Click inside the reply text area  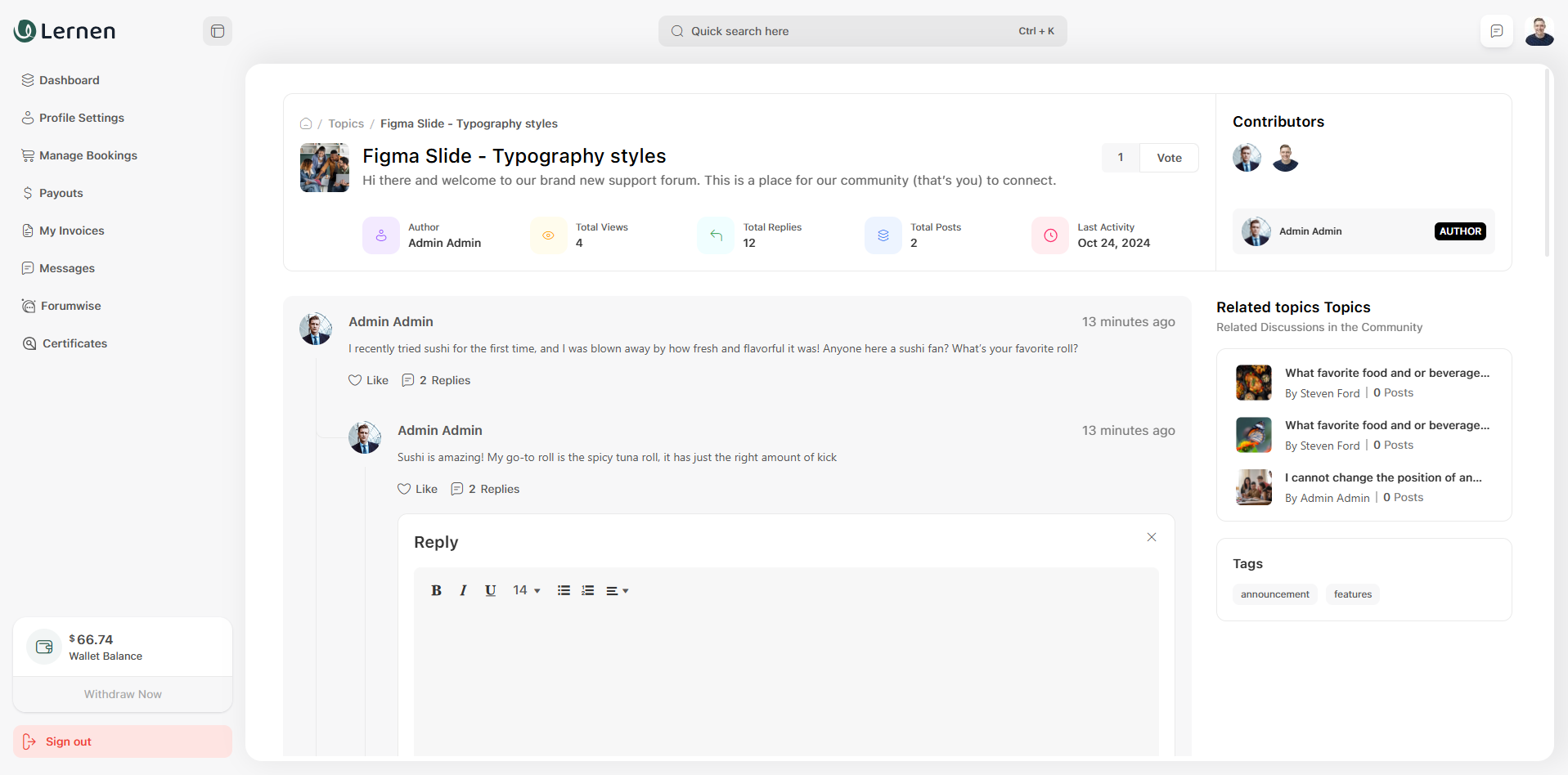786,683
